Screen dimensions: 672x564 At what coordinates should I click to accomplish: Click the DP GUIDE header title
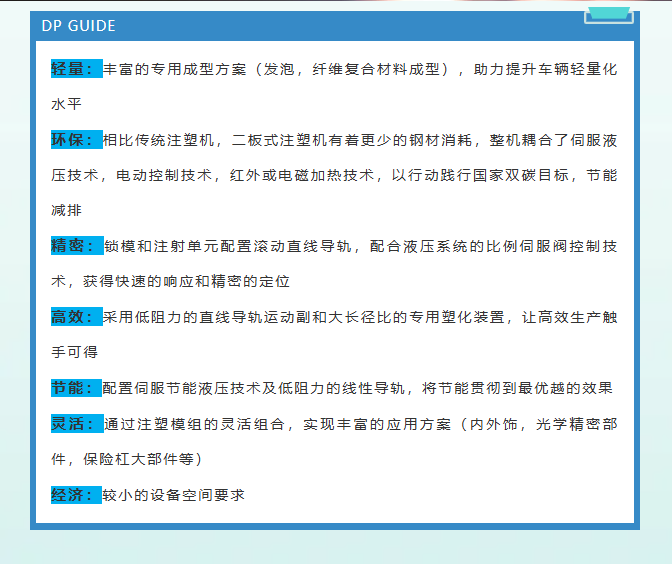79,26
